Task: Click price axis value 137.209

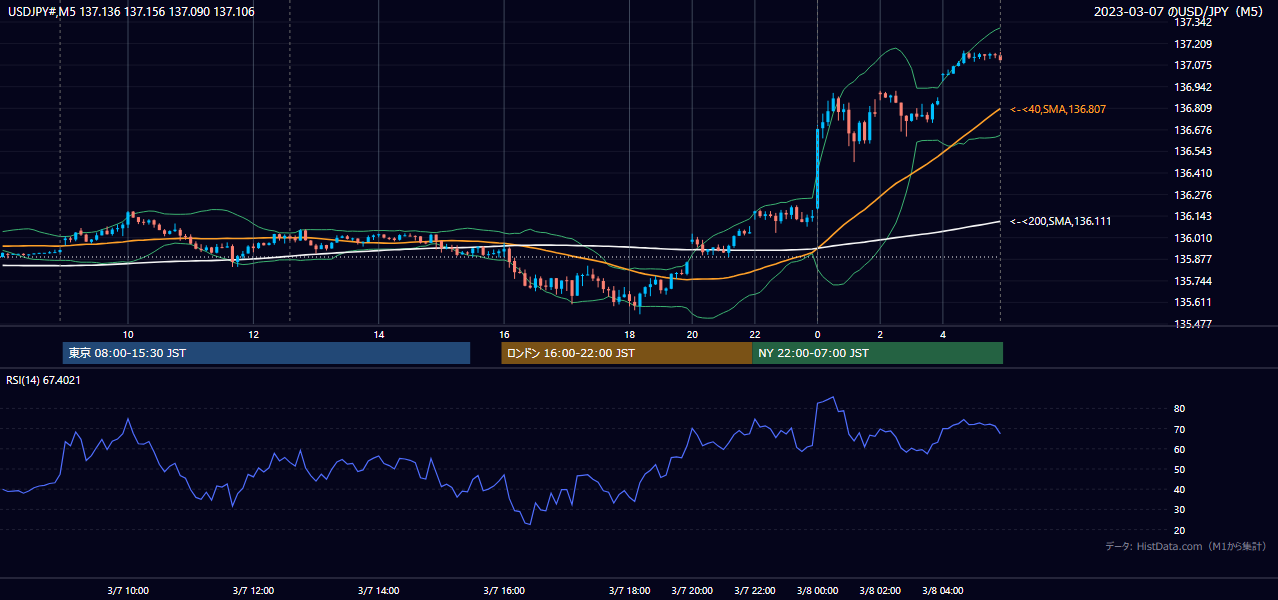Action: coord(1194,44)
